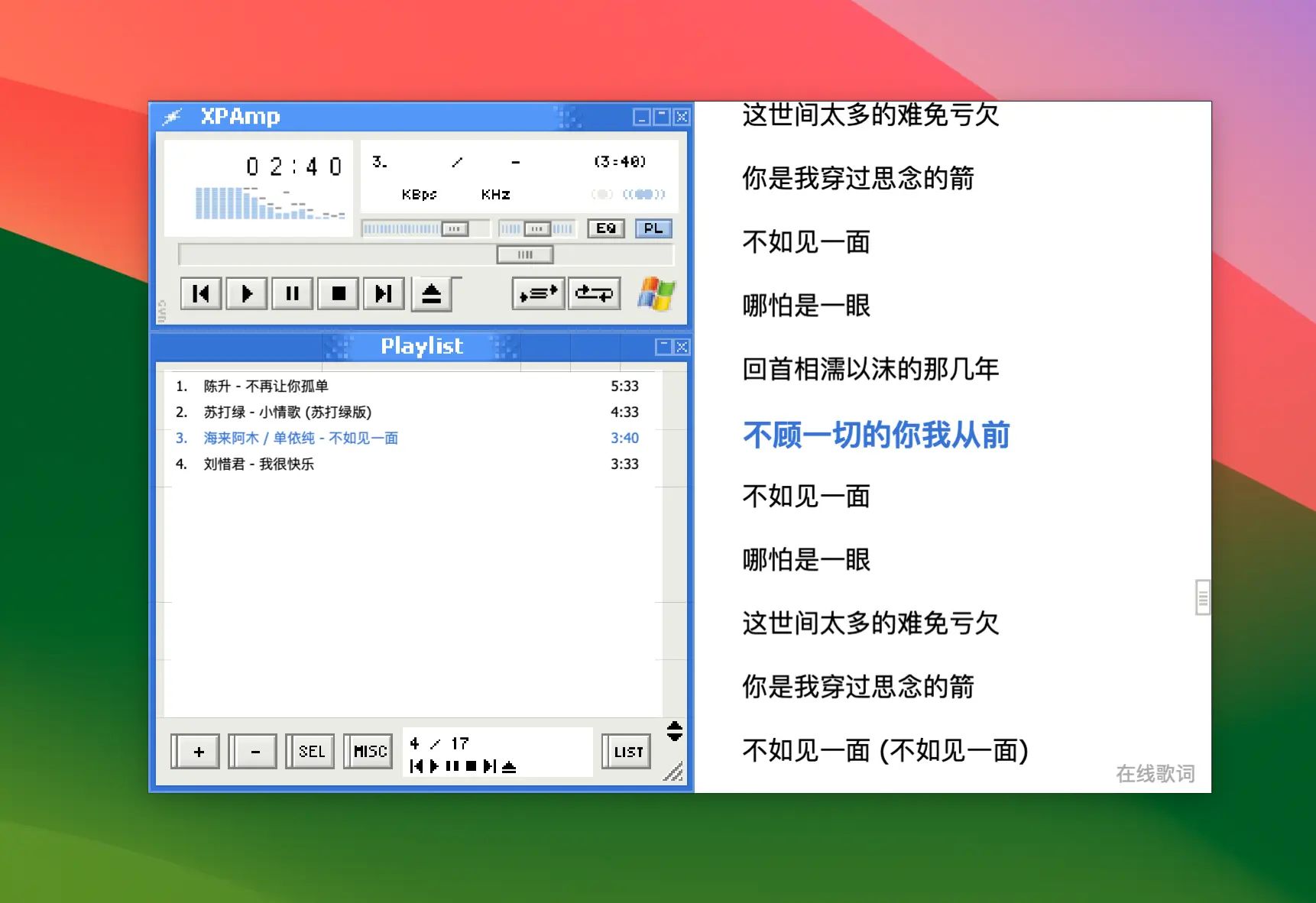The height and width of the screenshot is (903, 1316).
Task: Pause the song using main pause button
Action: pos(293,293)
